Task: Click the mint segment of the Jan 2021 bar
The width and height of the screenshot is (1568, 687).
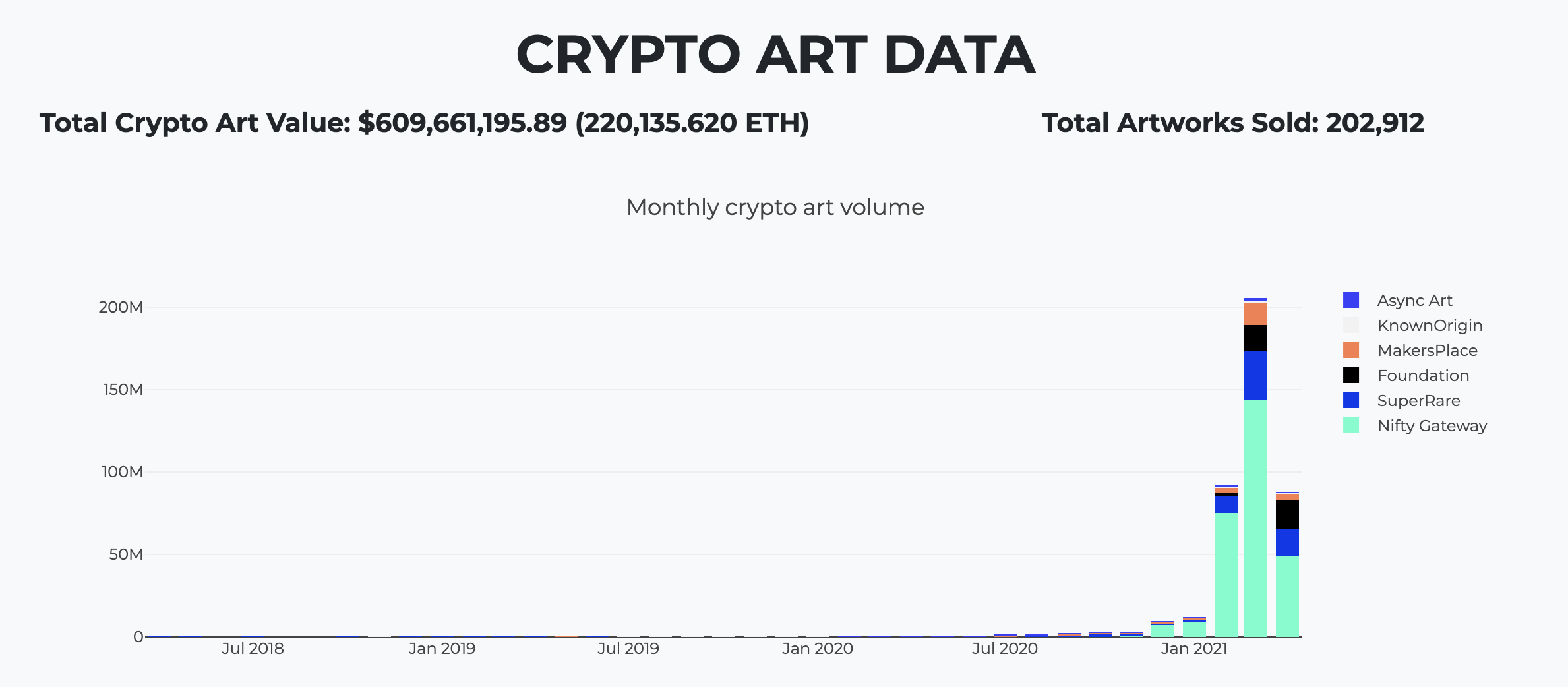Action: (x=1226, y=574)
